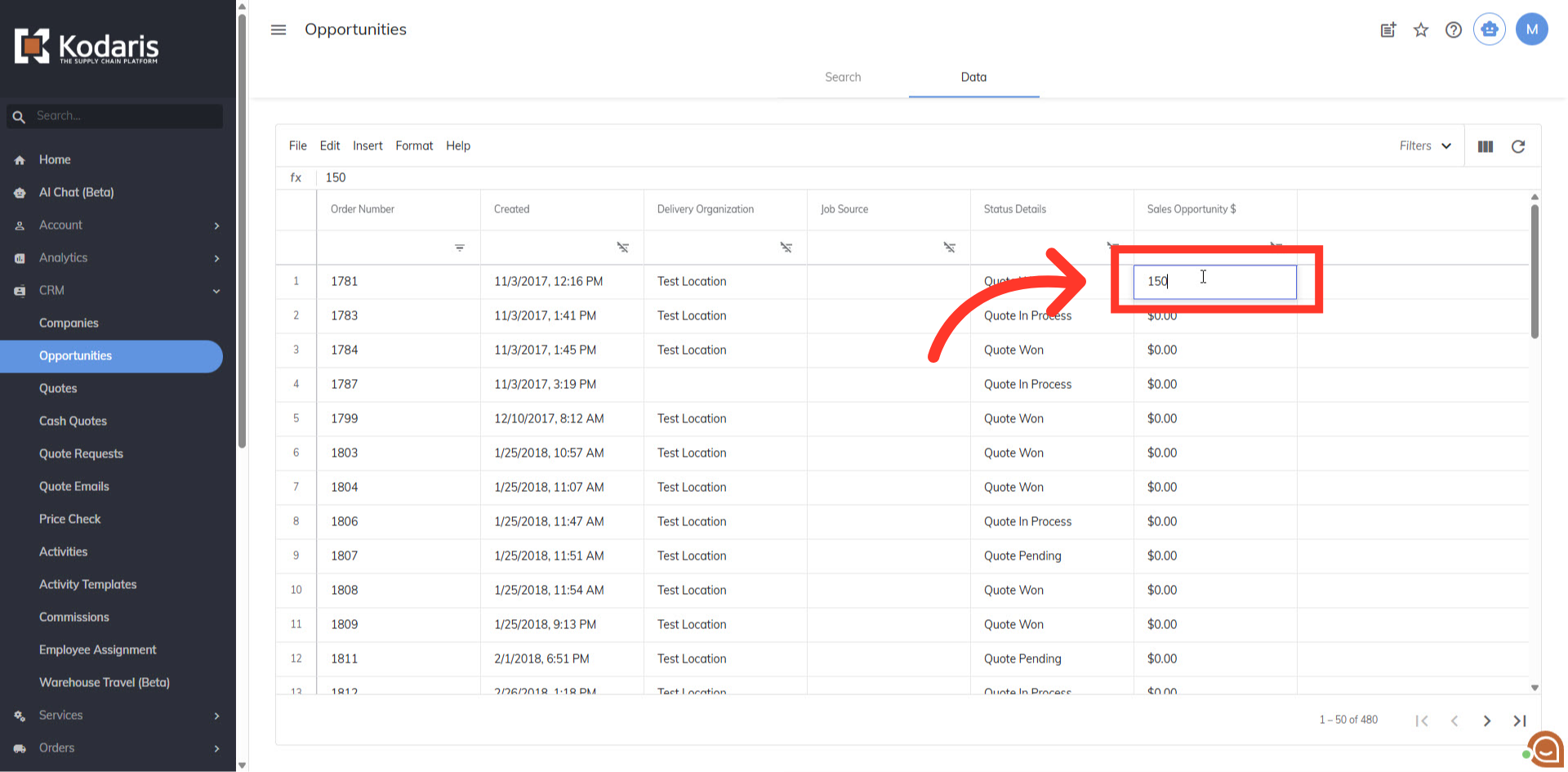This screenshot has width=1568, height=772.
Task: Go to Companies page
Action: (x=69, y=323)
